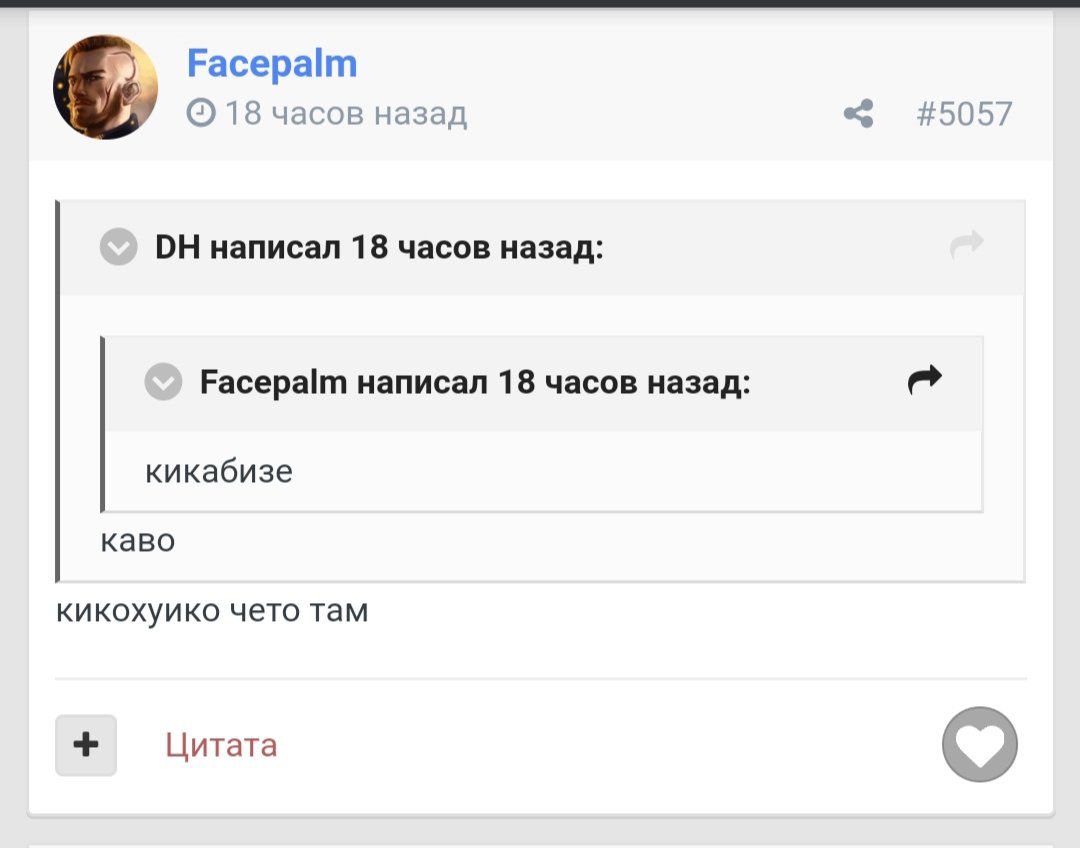Collapse the nested Facepalm quote with chevron
Viewport: 1080px width, 848px height.
pyautogui.click(x=163, y=382)
